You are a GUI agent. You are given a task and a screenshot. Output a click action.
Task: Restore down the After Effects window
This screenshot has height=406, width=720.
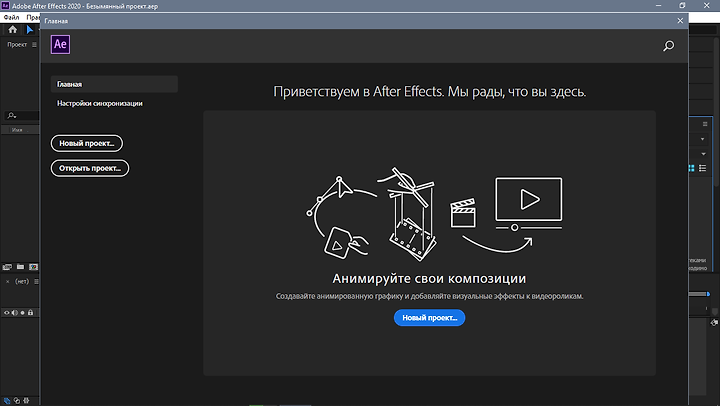682,6
